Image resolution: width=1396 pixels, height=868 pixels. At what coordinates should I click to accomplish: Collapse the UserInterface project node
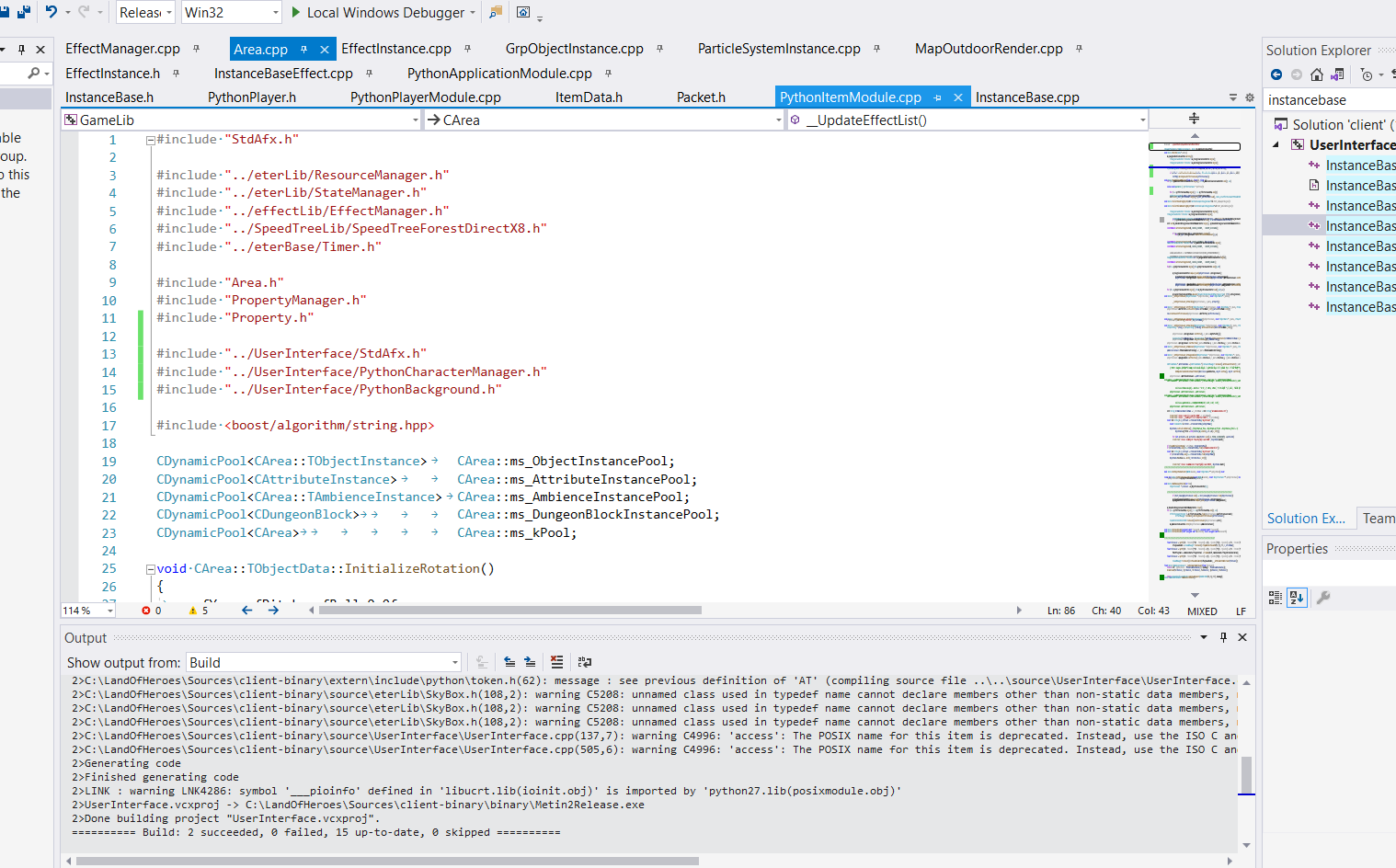[1276, 145]
